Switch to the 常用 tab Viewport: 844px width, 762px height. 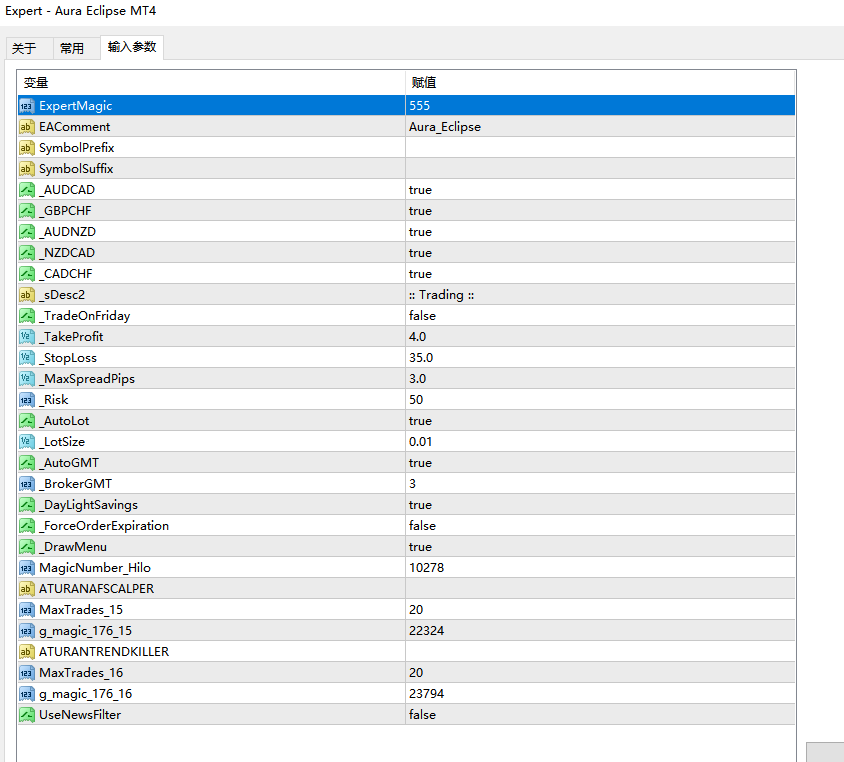click(73, 48)
